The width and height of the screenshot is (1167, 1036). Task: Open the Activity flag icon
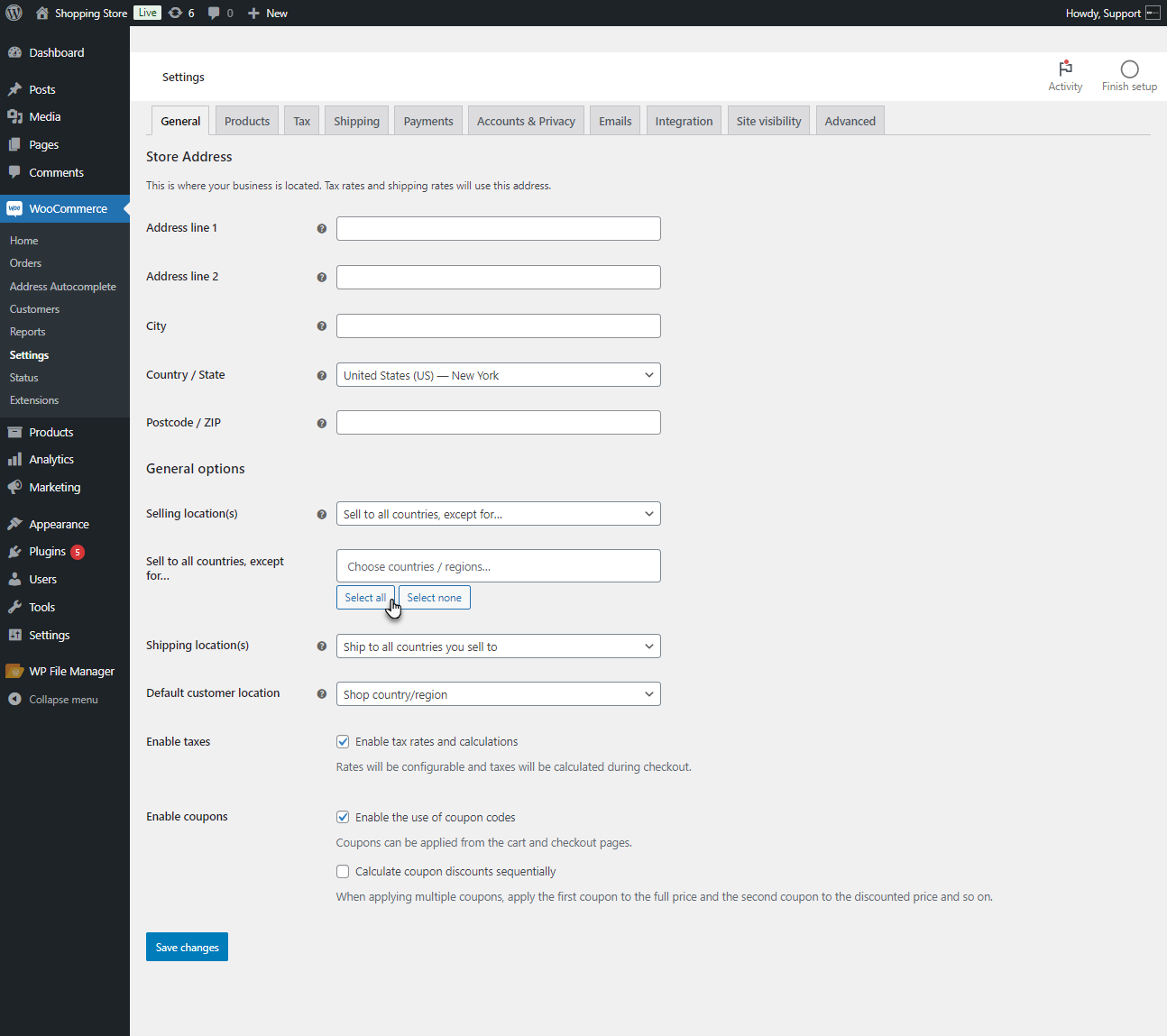pyautogui.click(x=1065, y=69)
